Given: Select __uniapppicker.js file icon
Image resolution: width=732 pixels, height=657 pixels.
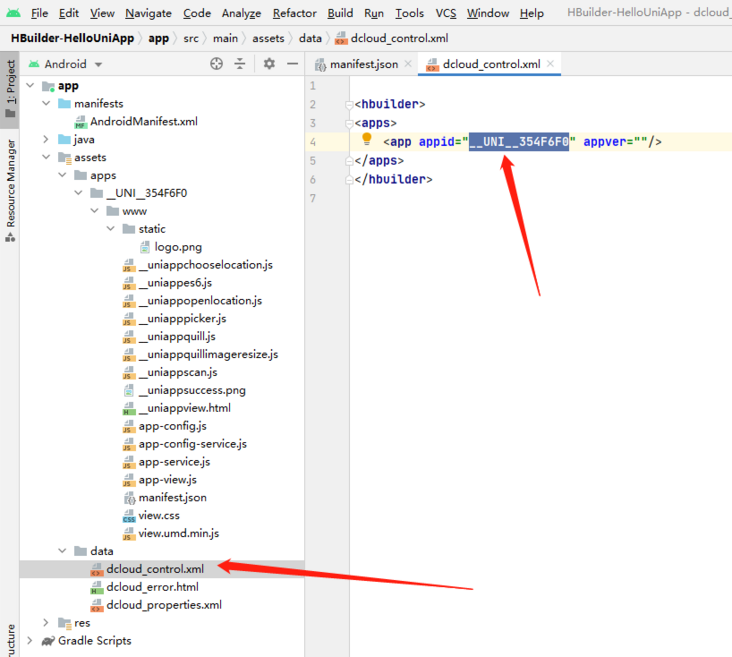Looking at the screenshot, I should click(129, 319).
